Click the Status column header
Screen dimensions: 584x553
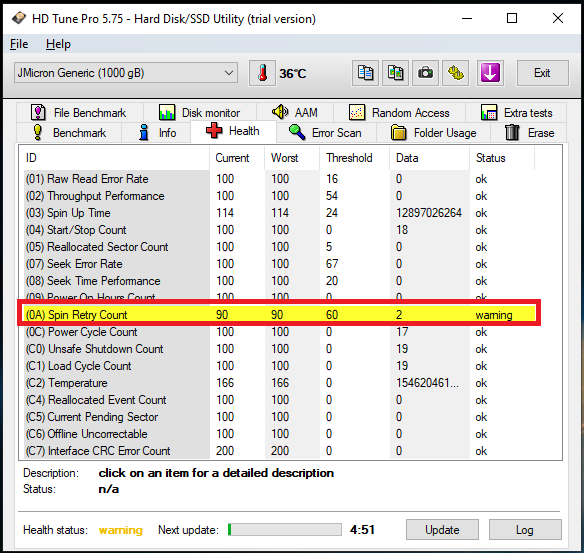point(502,158)
